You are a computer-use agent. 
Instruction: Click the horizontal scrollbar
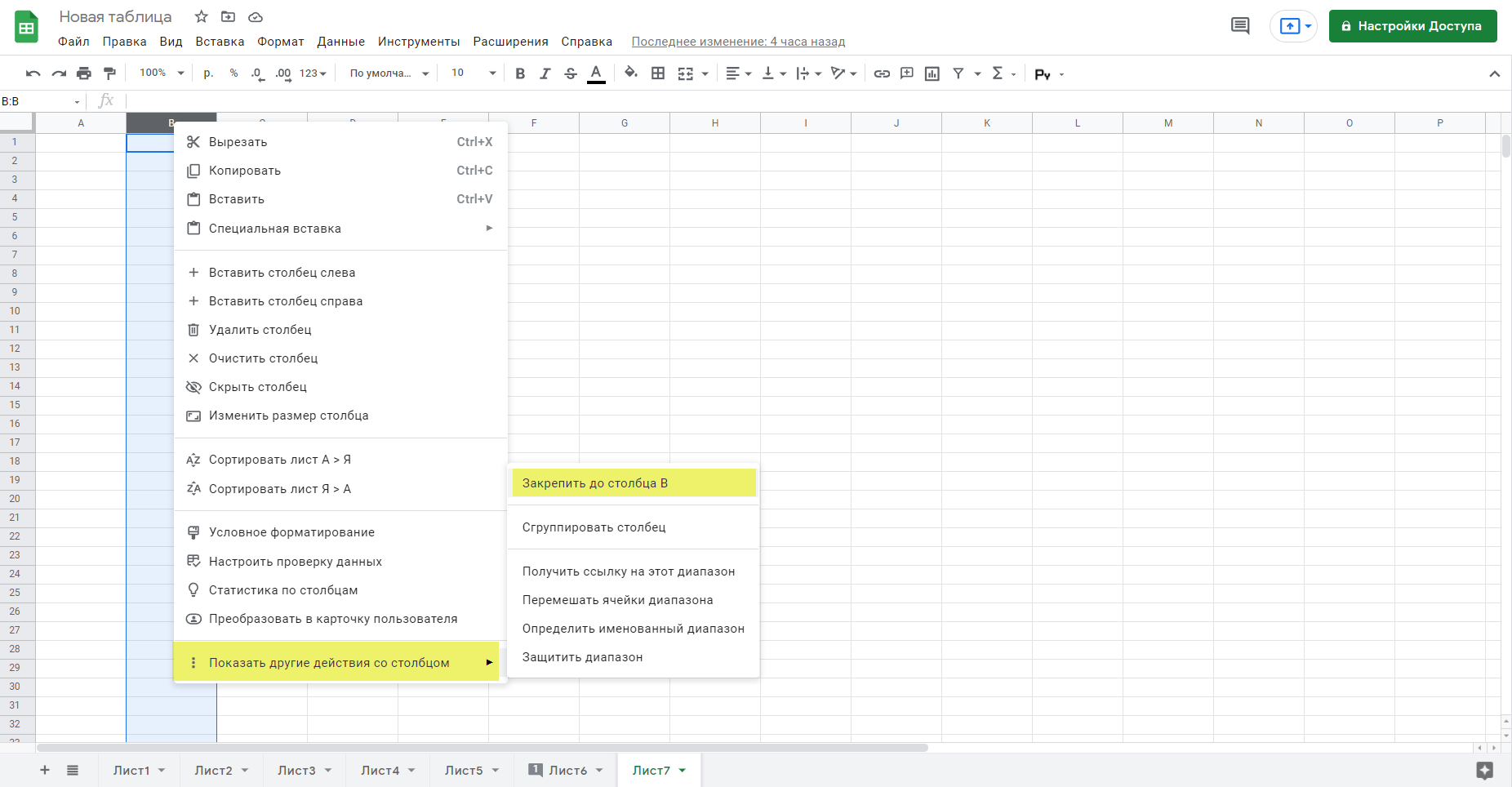(x=483, y=748)
